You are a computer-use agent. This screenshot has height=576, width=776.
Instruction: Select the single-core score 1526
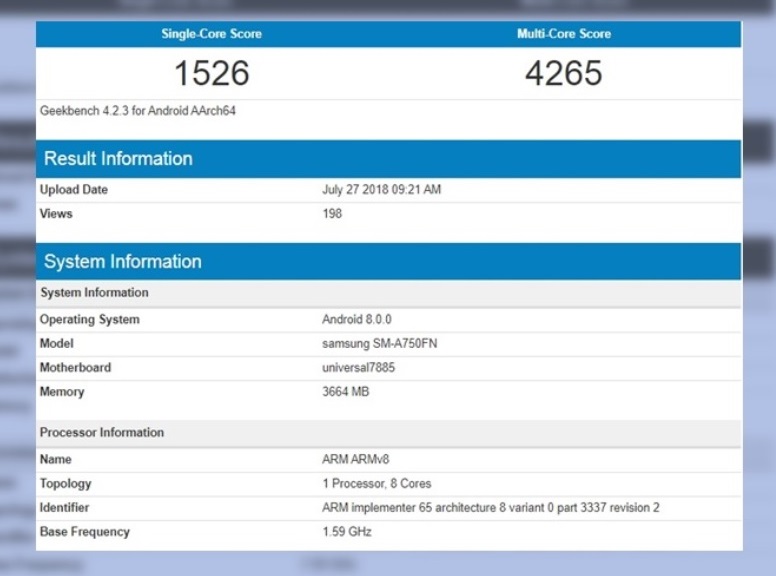[212, 73]
